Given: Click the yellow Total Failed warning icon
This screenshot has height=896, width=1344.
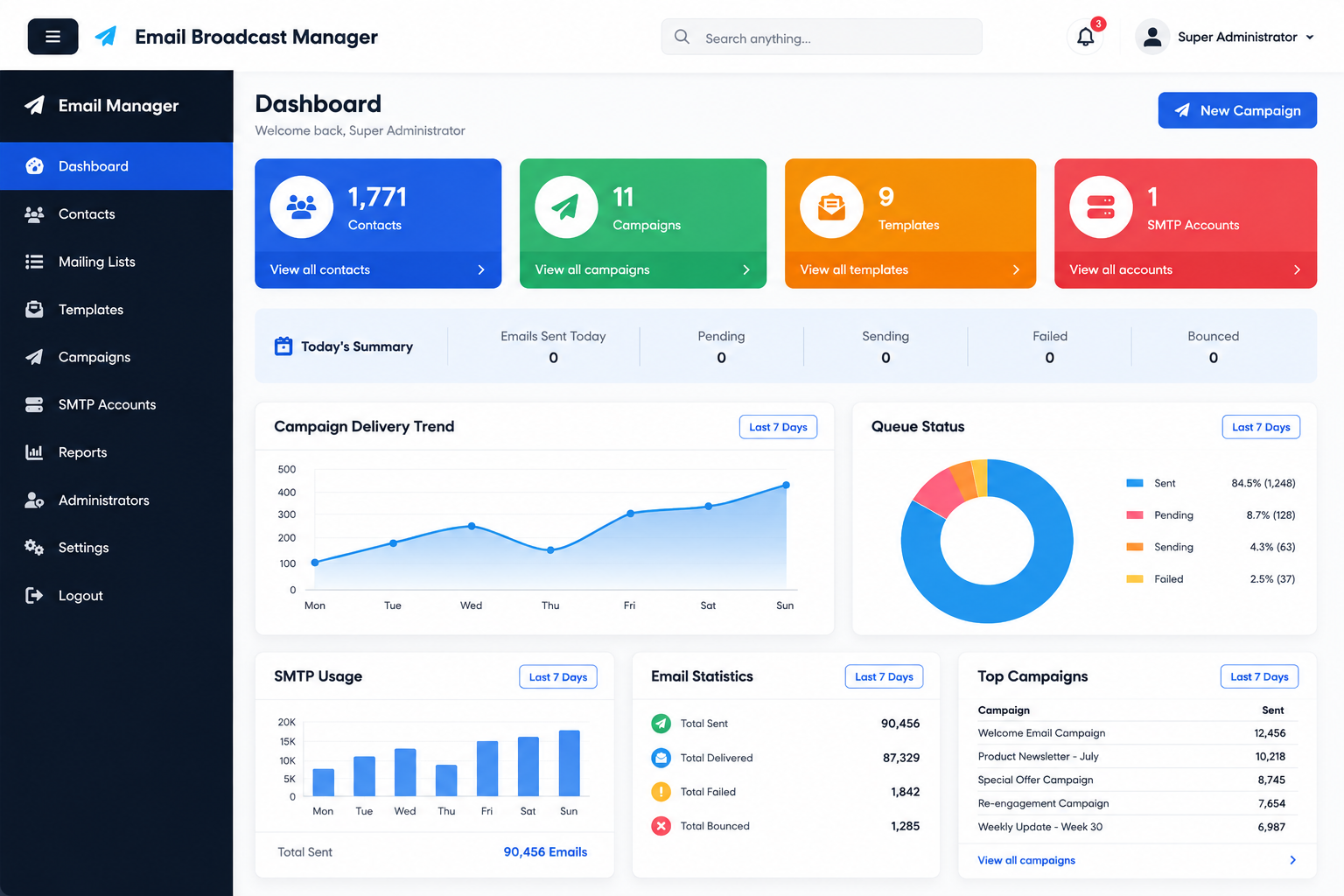Looking at the screenshot, I should tap(661, 792).
